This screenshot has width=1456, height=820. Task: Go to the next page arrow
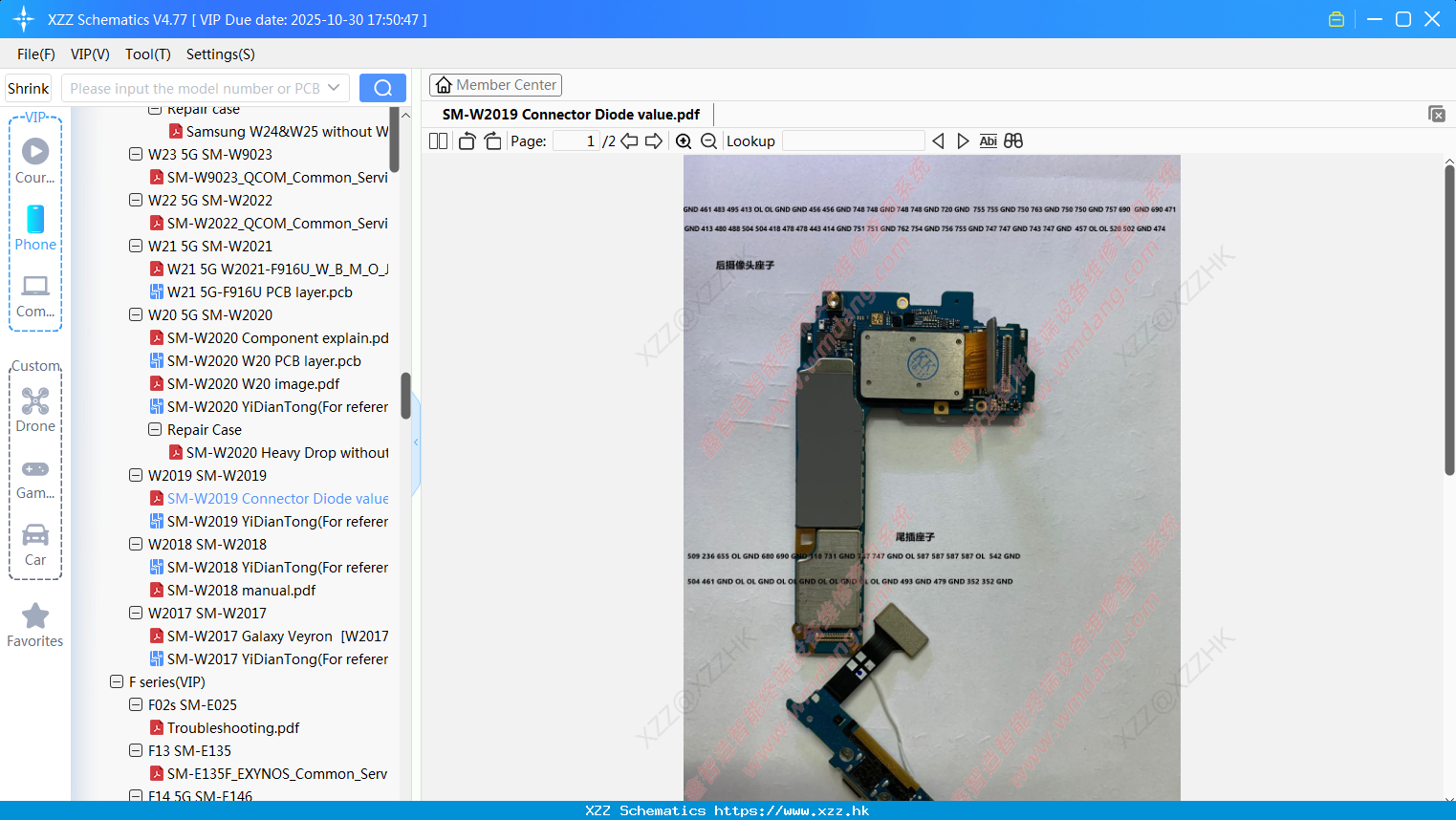[654, 141]
